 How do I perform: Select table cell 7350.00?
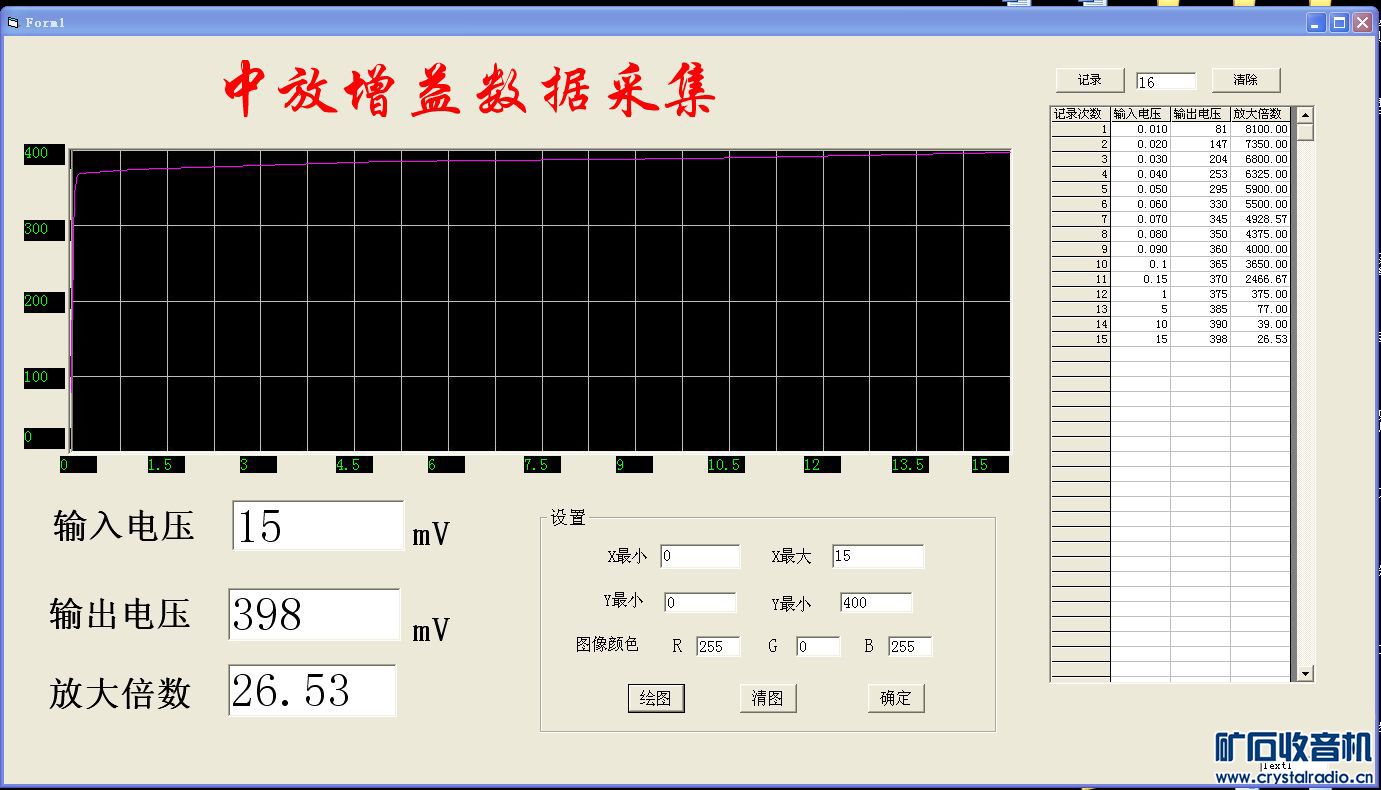pyautogui.click(x=1260, y=144)
